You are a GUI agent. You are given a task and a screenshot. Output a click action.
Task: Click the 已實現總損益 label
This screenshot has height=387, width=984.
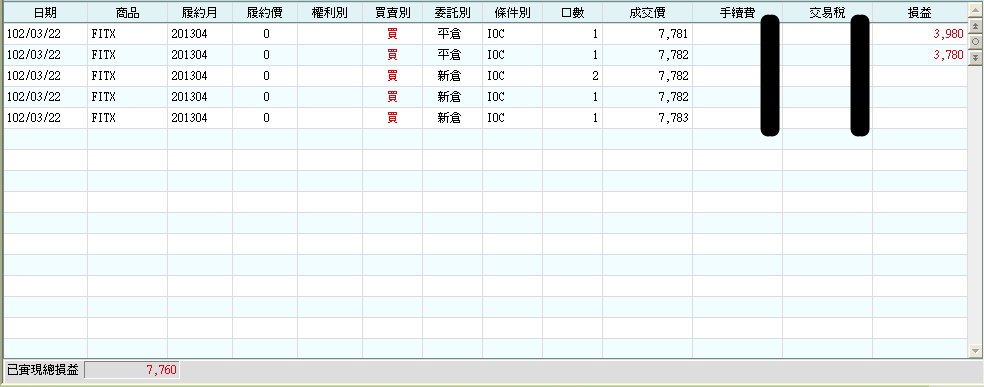point(43,370)
